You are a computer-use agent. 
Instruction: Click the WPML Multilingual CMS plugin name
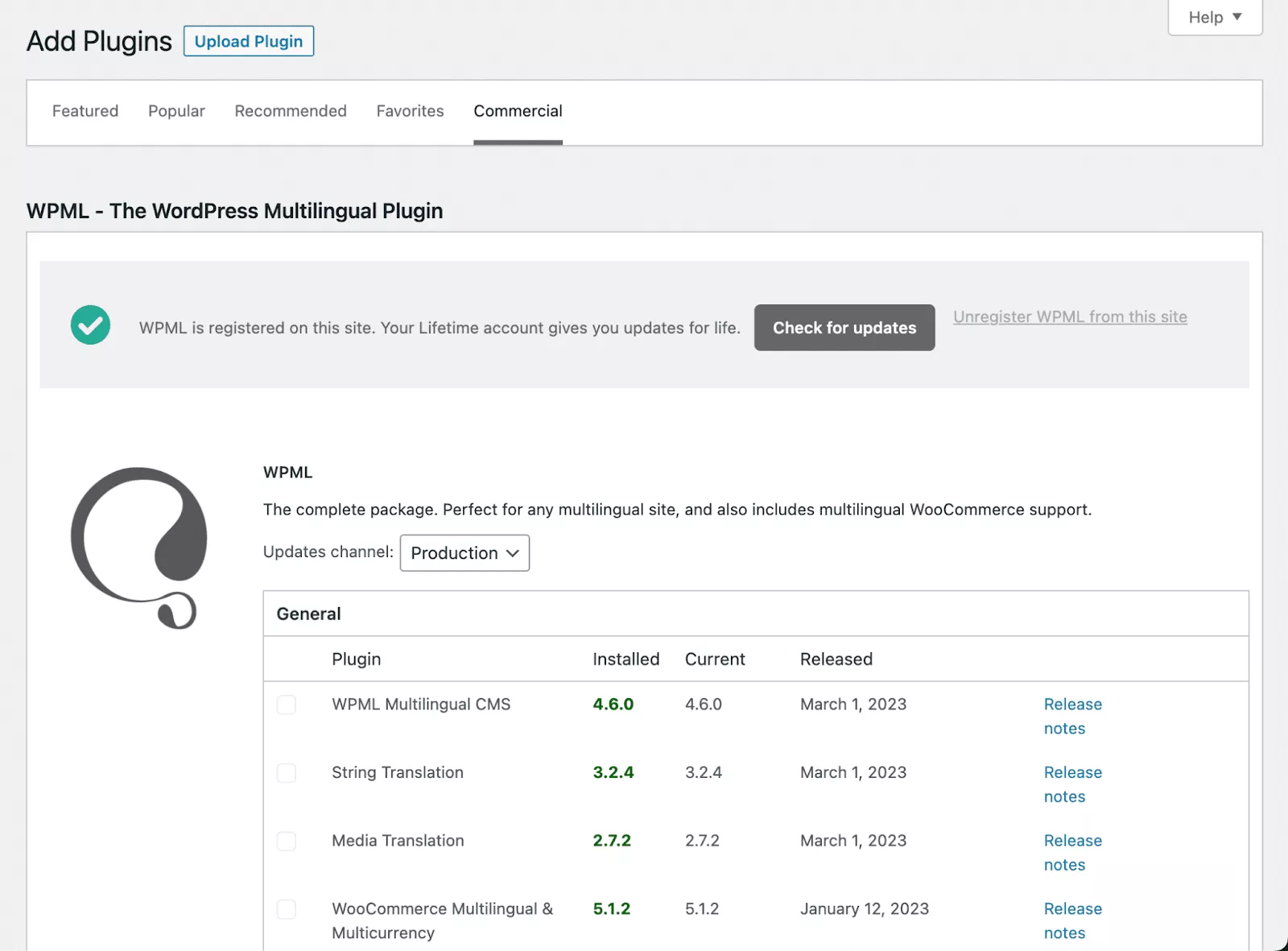coord(421,705)
